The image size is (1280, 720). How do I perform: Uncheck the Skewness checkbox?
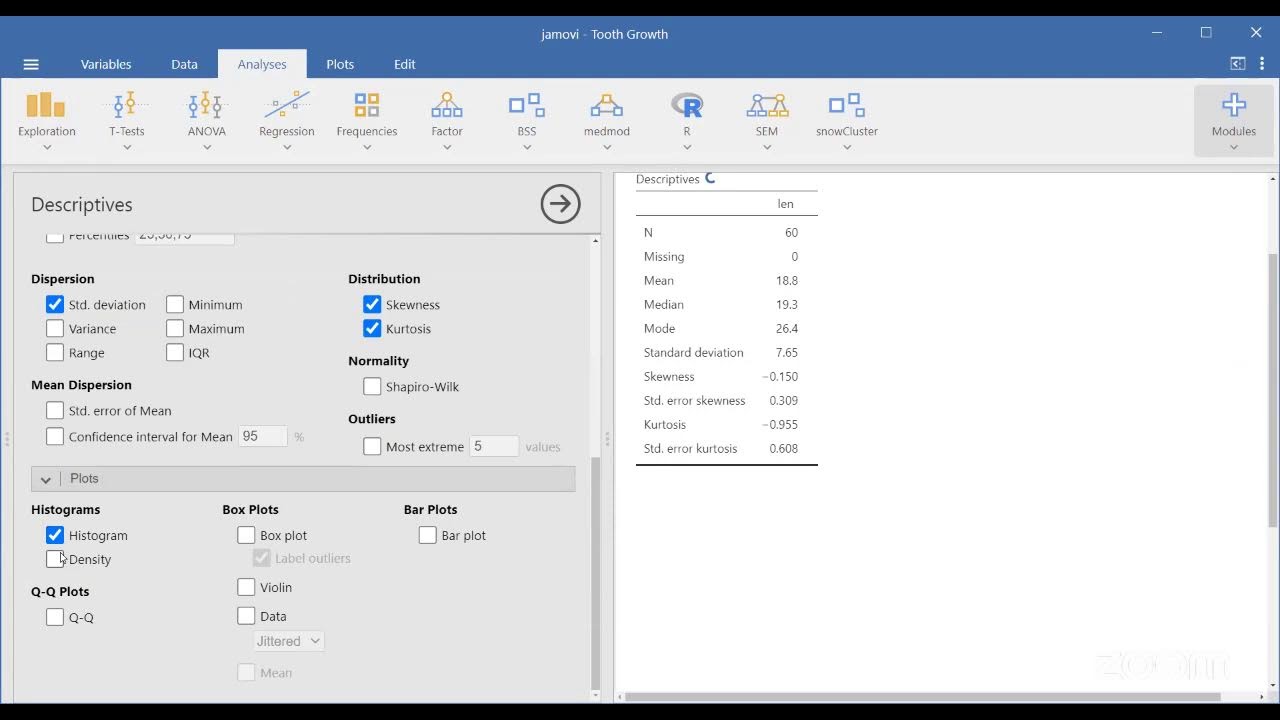372,305
